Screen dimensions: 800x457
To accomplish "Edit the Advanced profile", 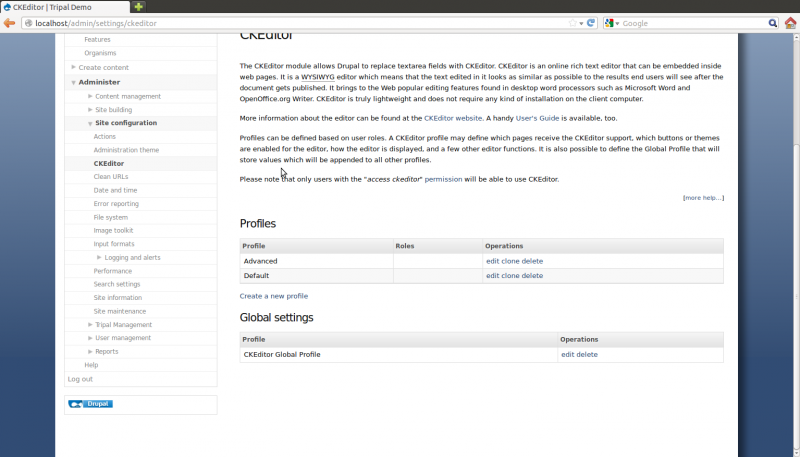I will coord(492,261).
